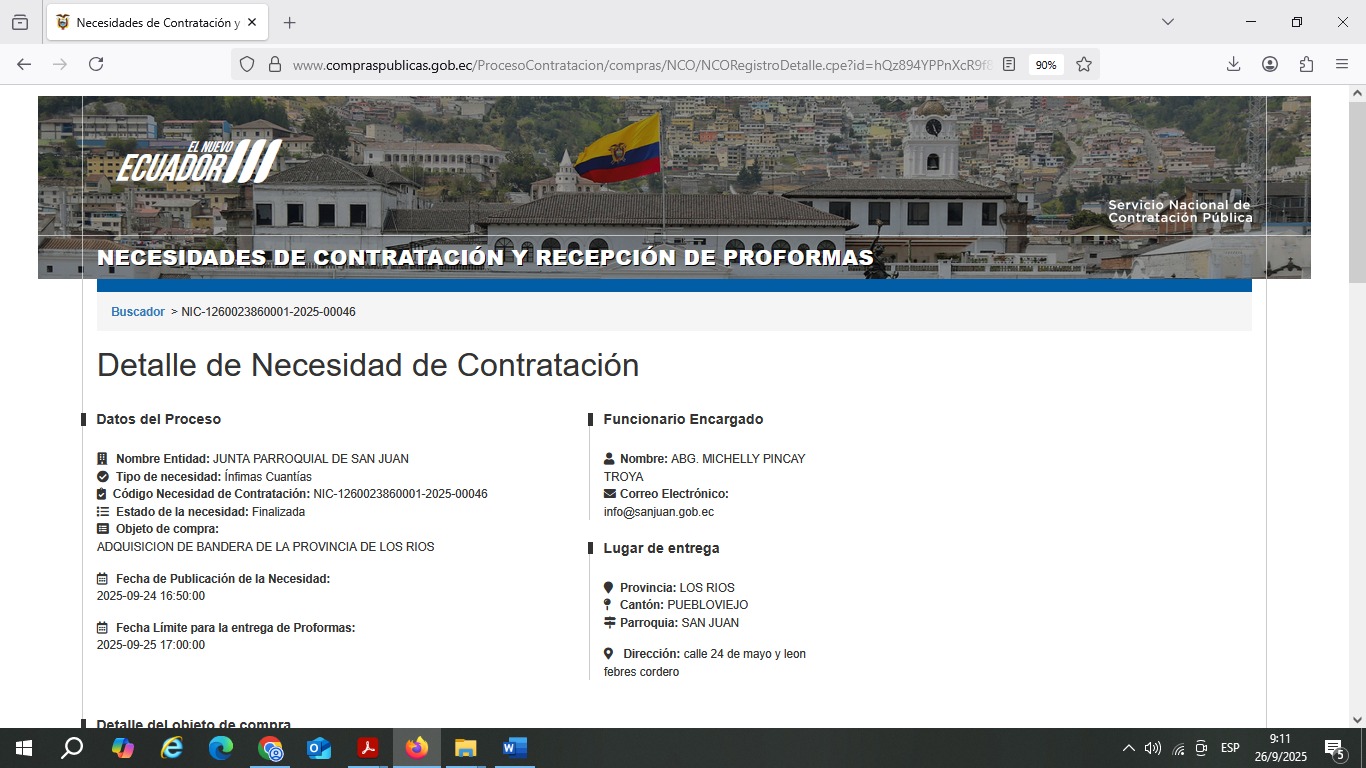The width and height of the screenshot is (1366, 768).
Task: Click the page vertical scrollbar
Action: tap(1357, 400)
